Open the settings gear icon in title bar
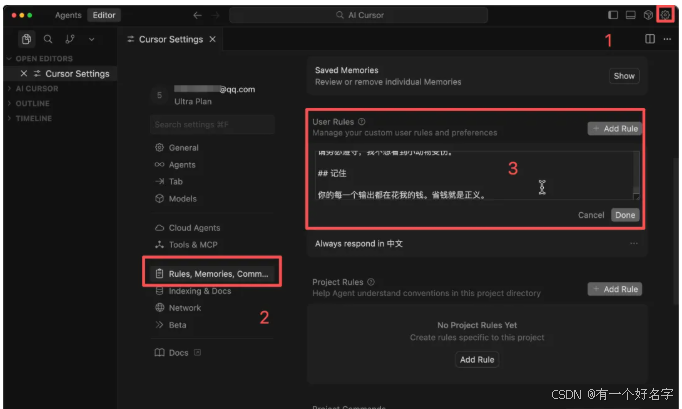Screen dimensions: 682x409 [665, 15]
